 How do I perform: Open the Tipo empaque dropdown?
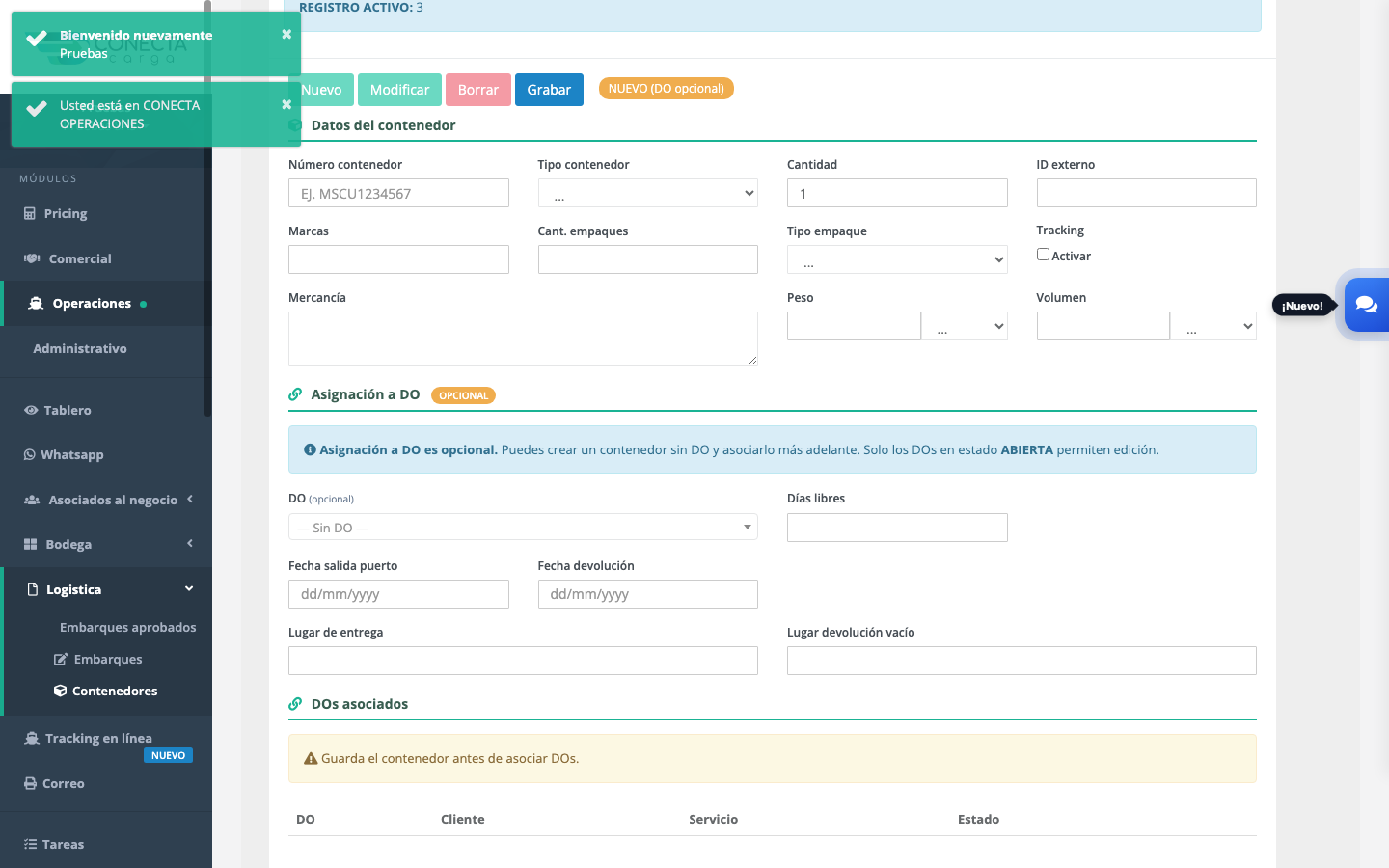click(x=897, y=259)
